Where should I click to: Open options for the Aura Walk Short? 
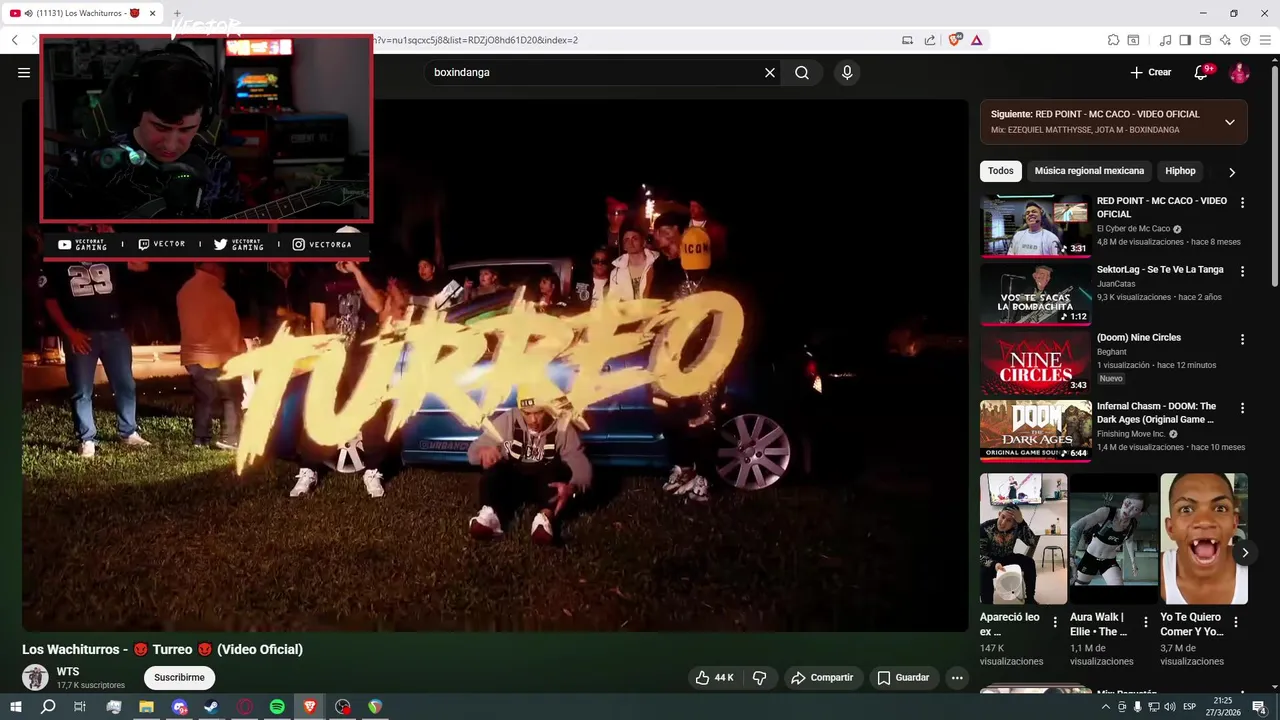[x=1146, y=622]
